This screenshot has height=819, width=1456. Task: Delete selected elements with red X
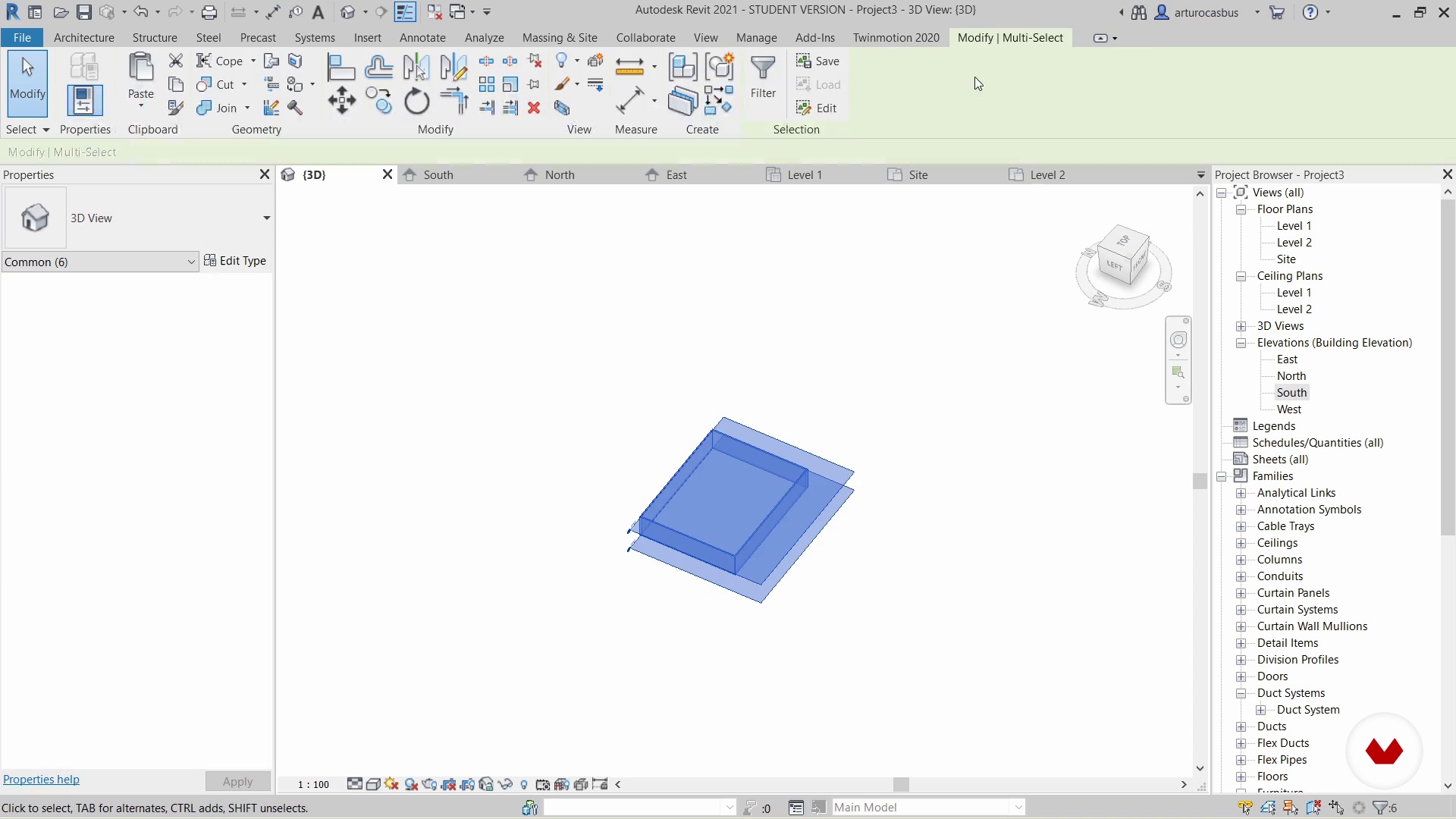[534, 108]
